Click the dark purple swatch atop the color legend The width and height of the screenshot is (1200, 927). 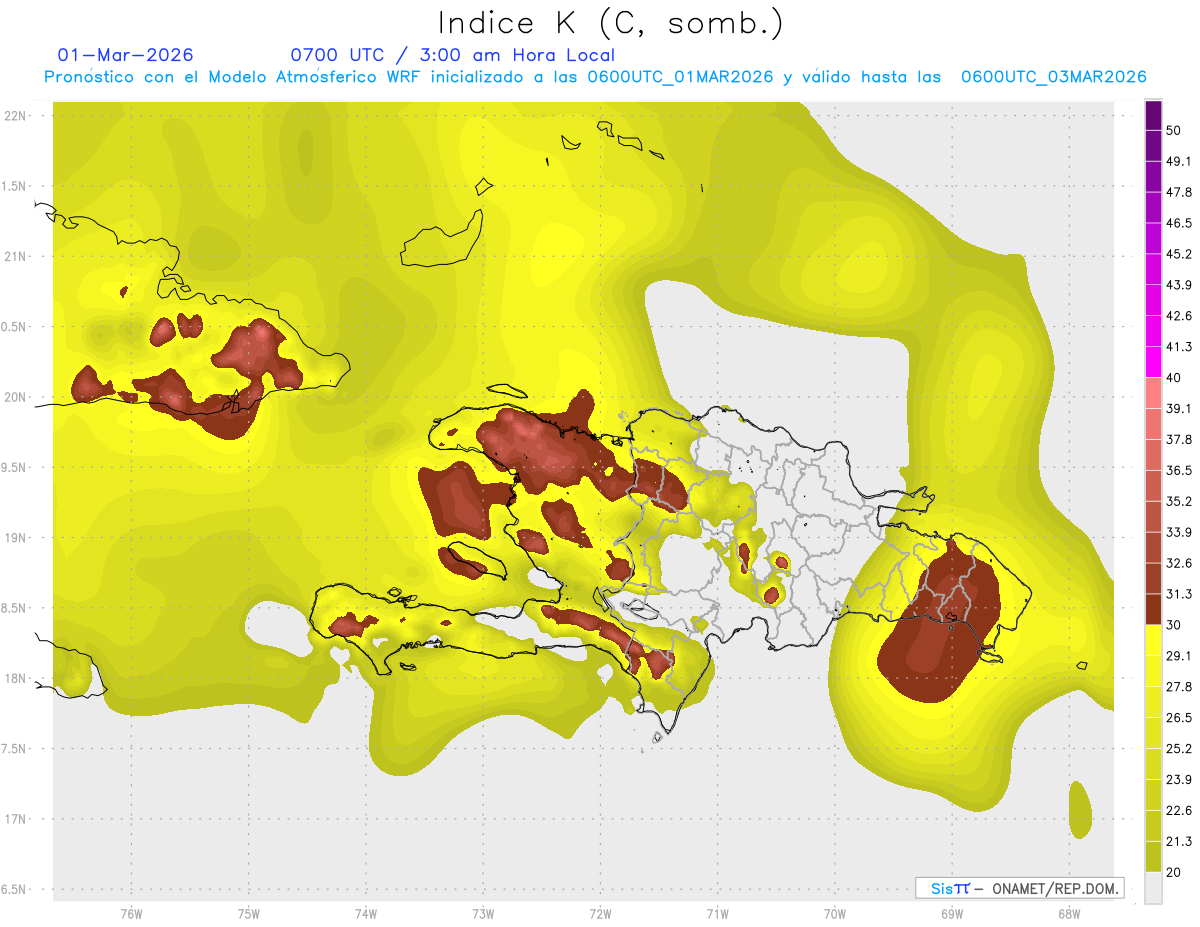coord(1153,116)
